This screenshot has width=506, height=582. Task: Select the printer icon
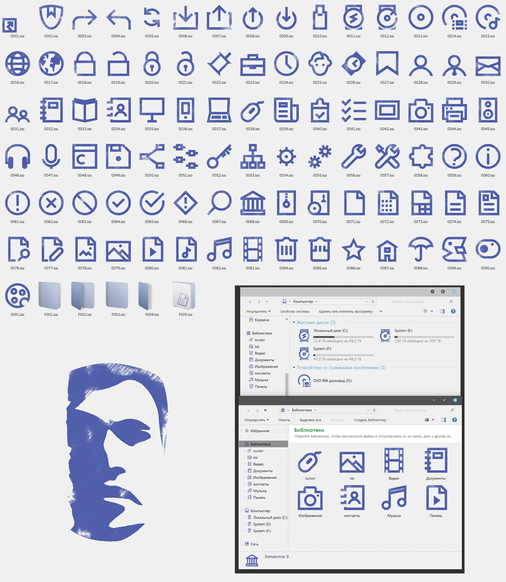[454, 110]
